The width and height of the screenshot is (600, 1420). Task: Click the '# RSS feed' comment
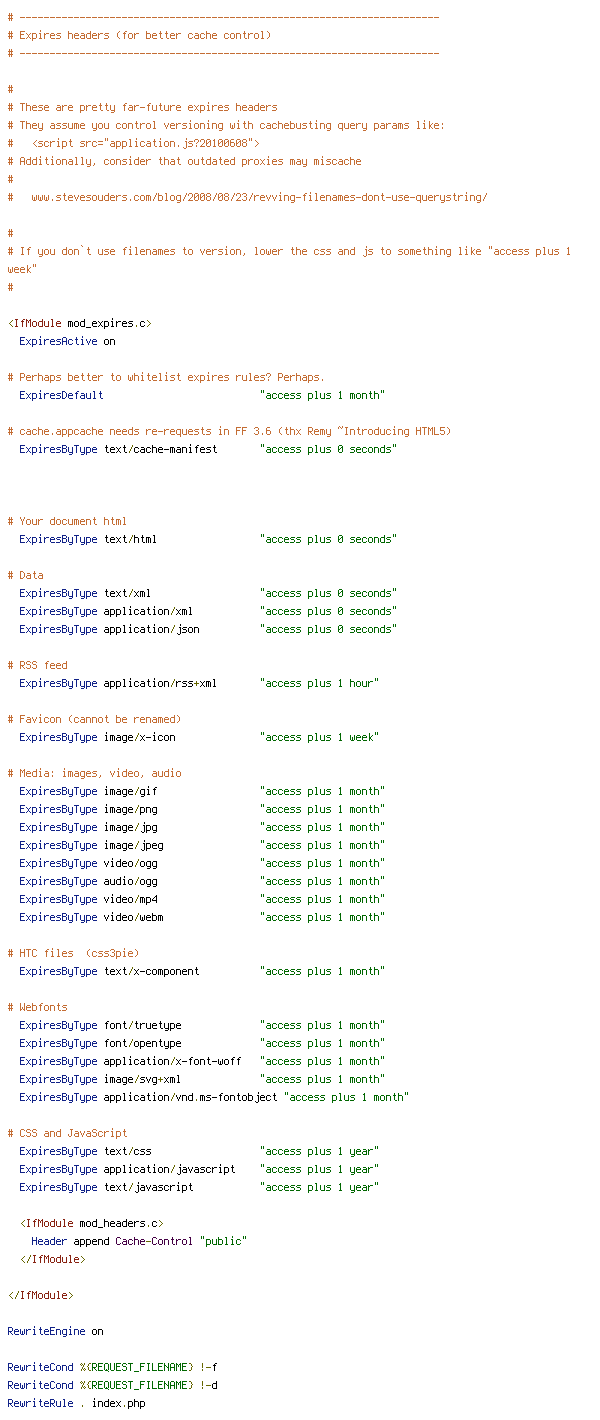click(x=37, y=665)
